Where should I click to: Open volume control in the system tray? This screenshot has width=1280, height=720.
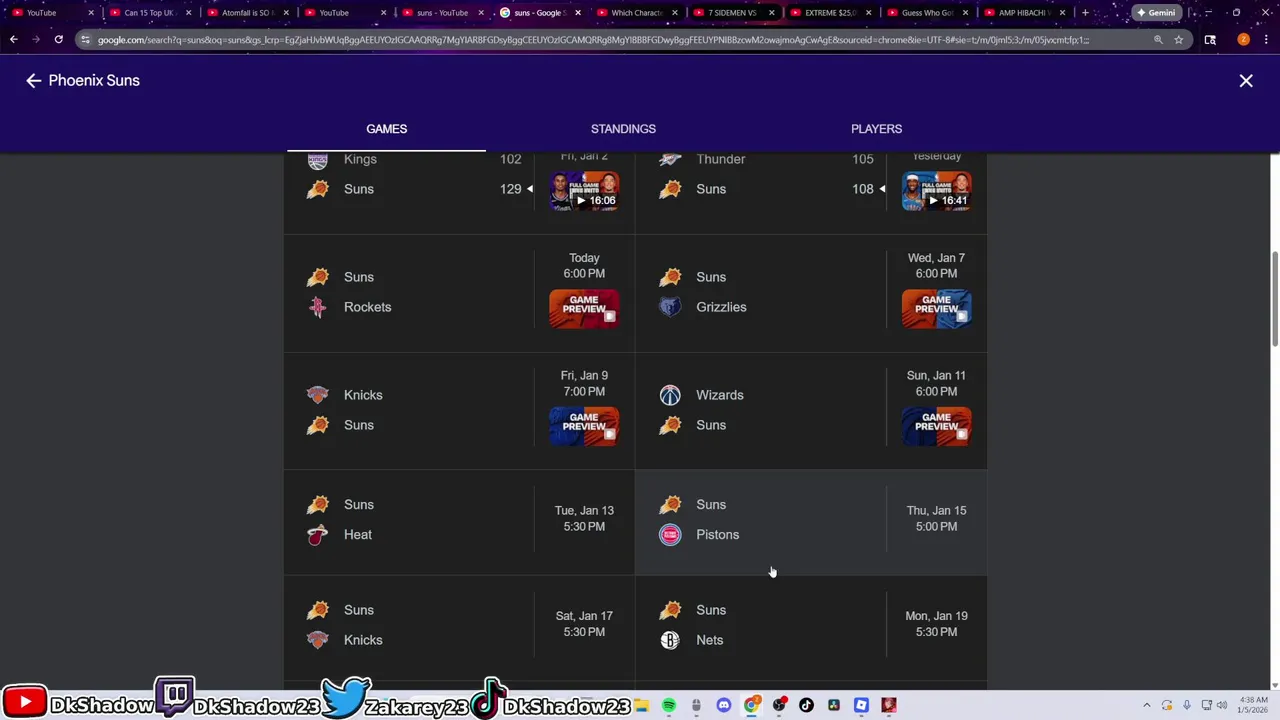(1222, 706)
